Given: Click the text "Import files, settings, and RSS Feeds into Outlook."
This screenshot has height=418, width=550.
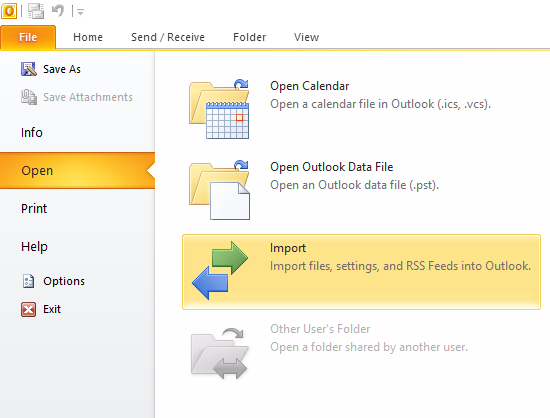Looking at the screenshot, I should coord(400,266).
